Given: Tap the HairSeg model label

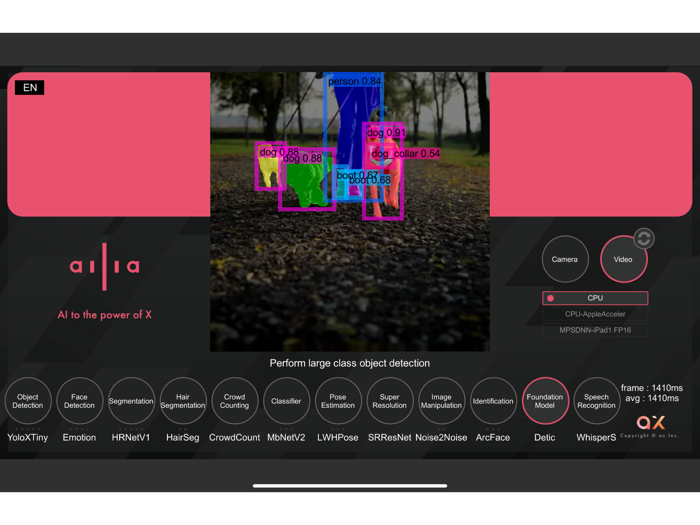Looking at the screenshot, I should 183,438.
